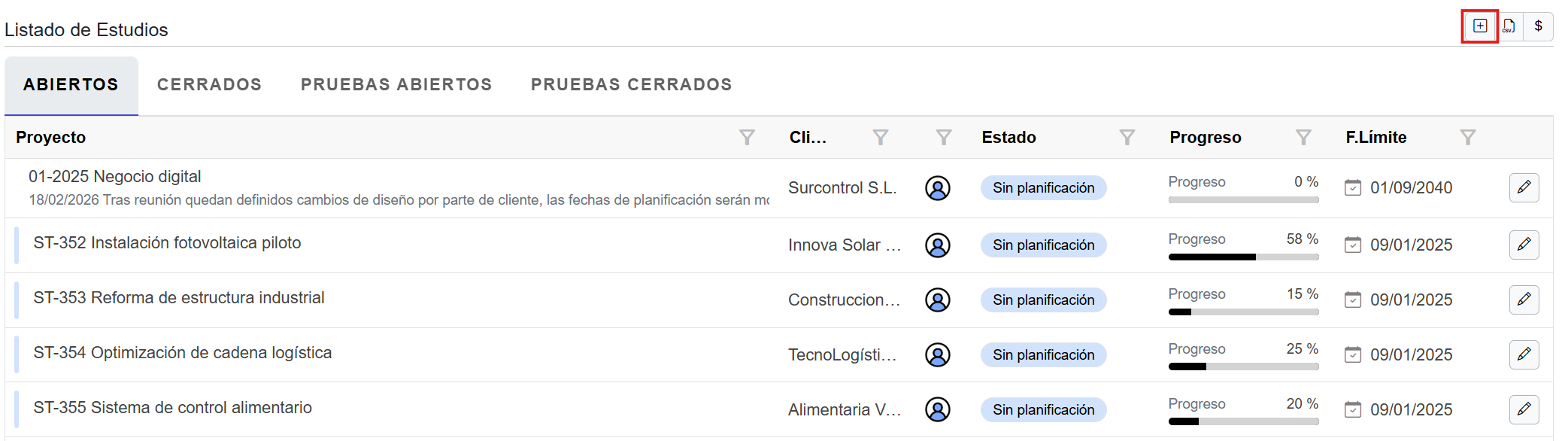Switch to the CERRADOS tab

(209, 84)
